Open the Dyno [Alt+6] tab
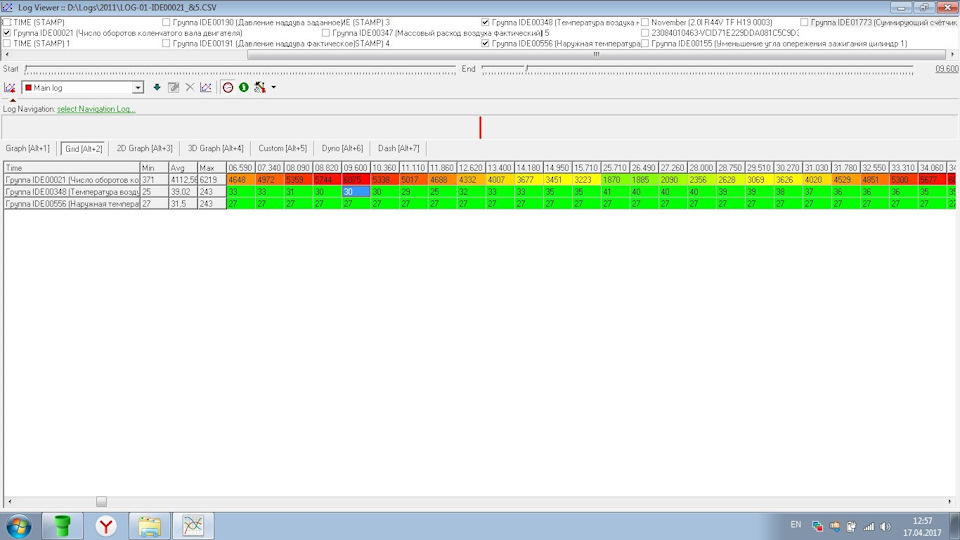Screen dimensions: 960x540 click(342, 148)
